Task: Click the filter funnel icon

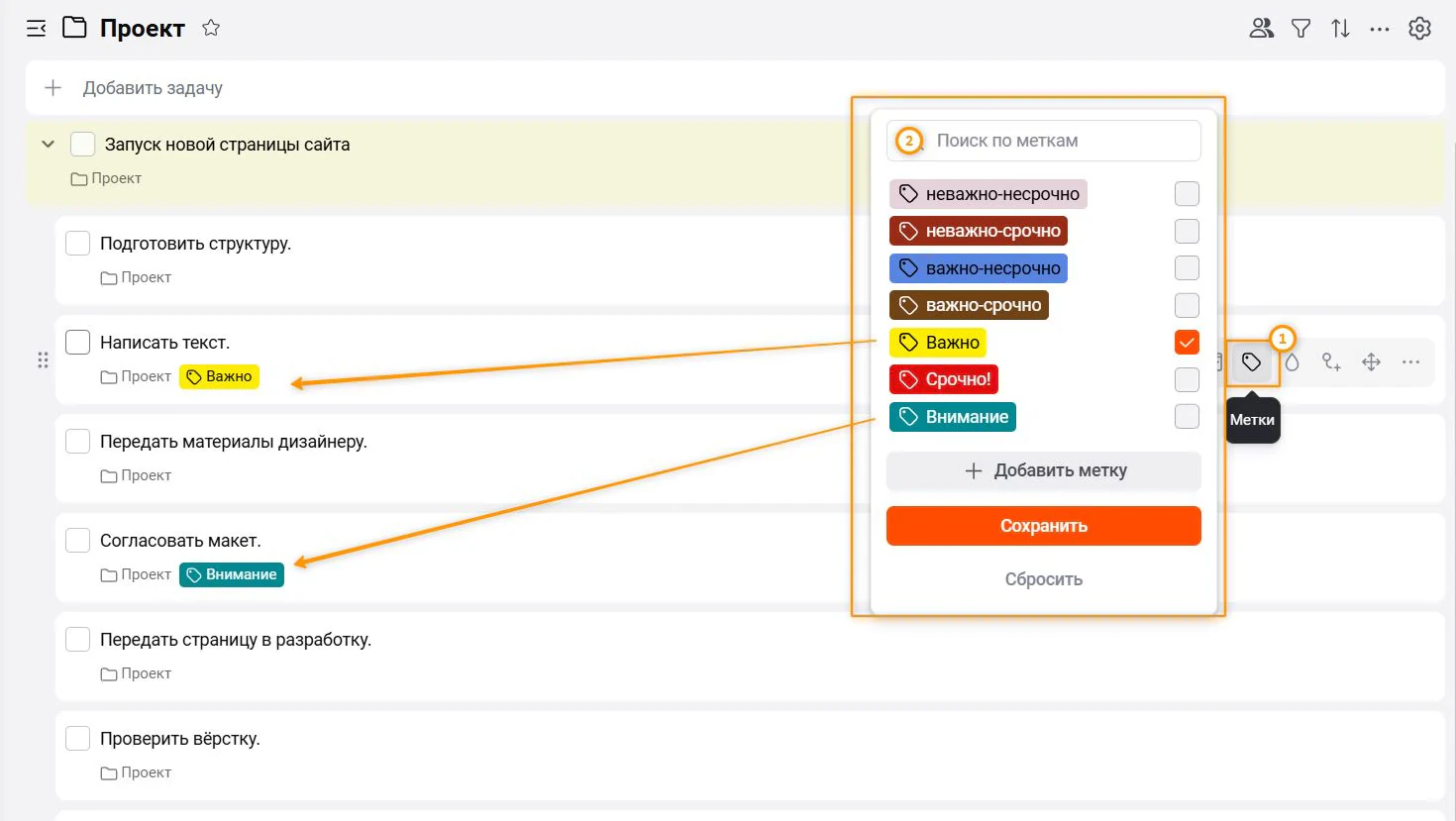Action: (x=1301, y=29)
